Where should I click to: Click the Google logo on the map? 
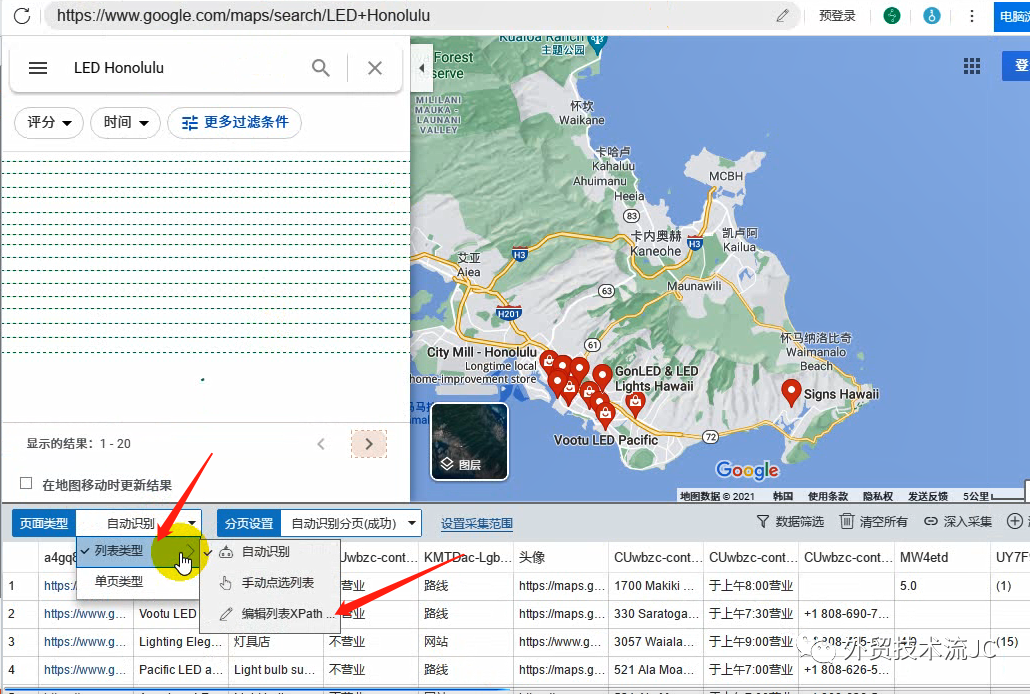[x=748, y=470]
